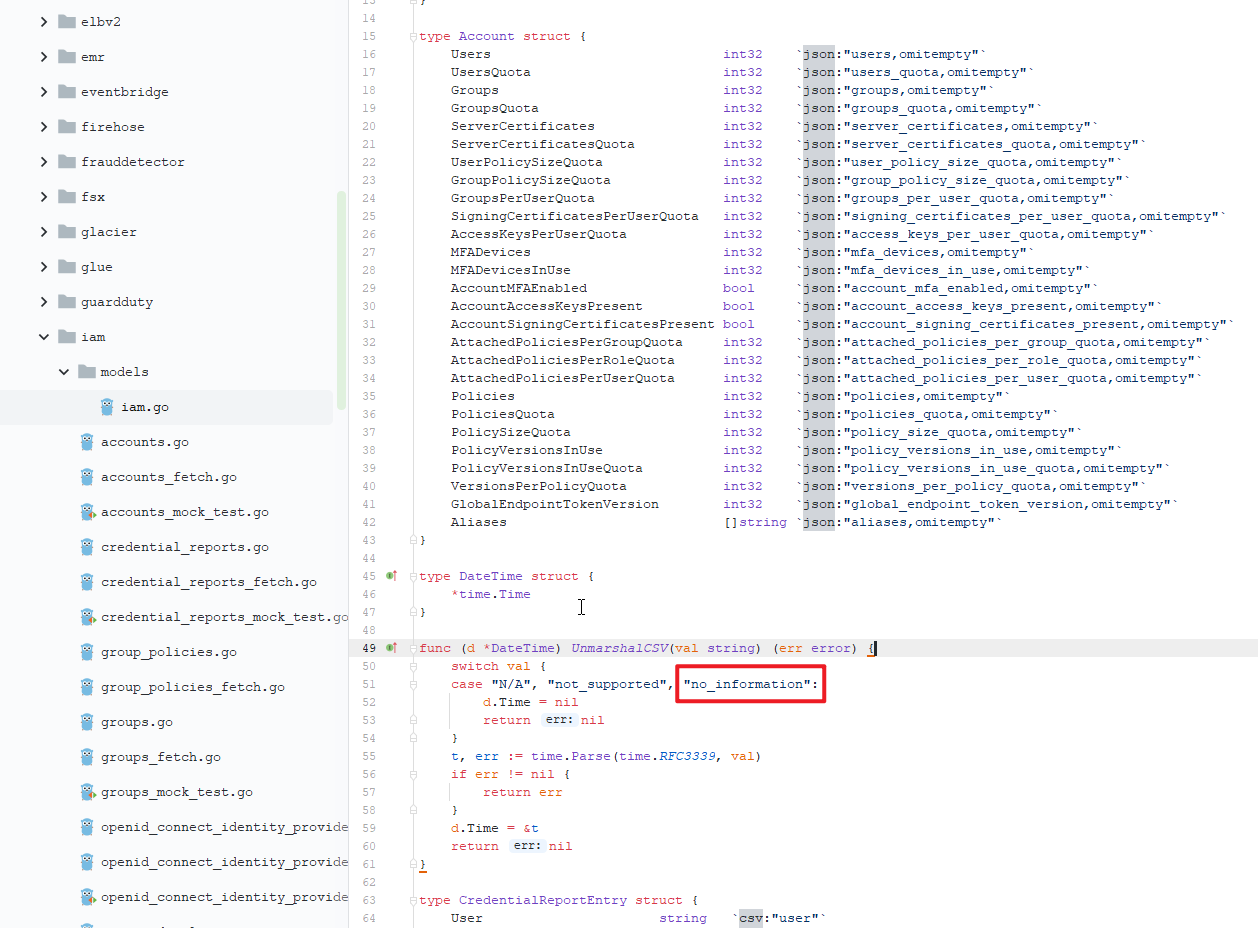Screen dimensions: 1258x928
Task: Click the test icon of groups_mock_test.go
Action: 87,792
